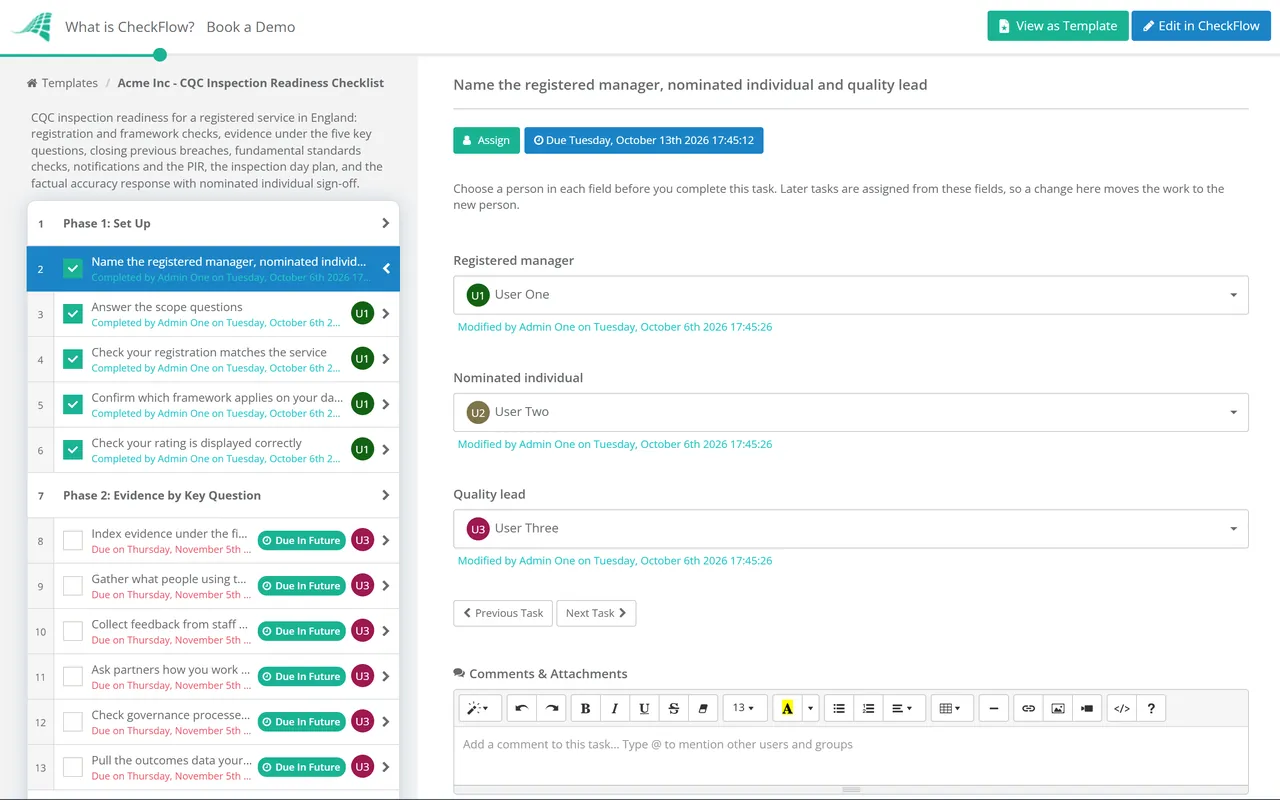Image resolution: width=1280 pixels, height=800 pixels.
Task: Click the undo arrow in comment toolbar
Action: (522, 708)
